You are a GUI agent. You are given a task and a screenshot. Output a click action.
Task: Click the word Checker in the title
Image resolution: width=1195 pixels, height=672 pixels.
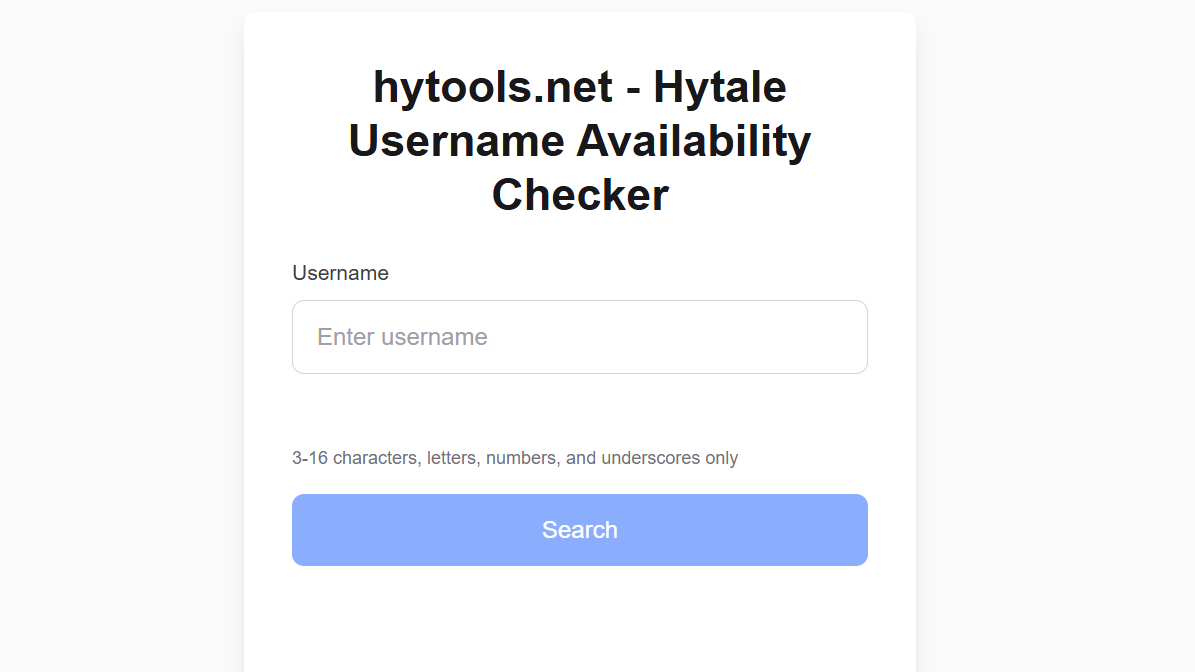579,194
